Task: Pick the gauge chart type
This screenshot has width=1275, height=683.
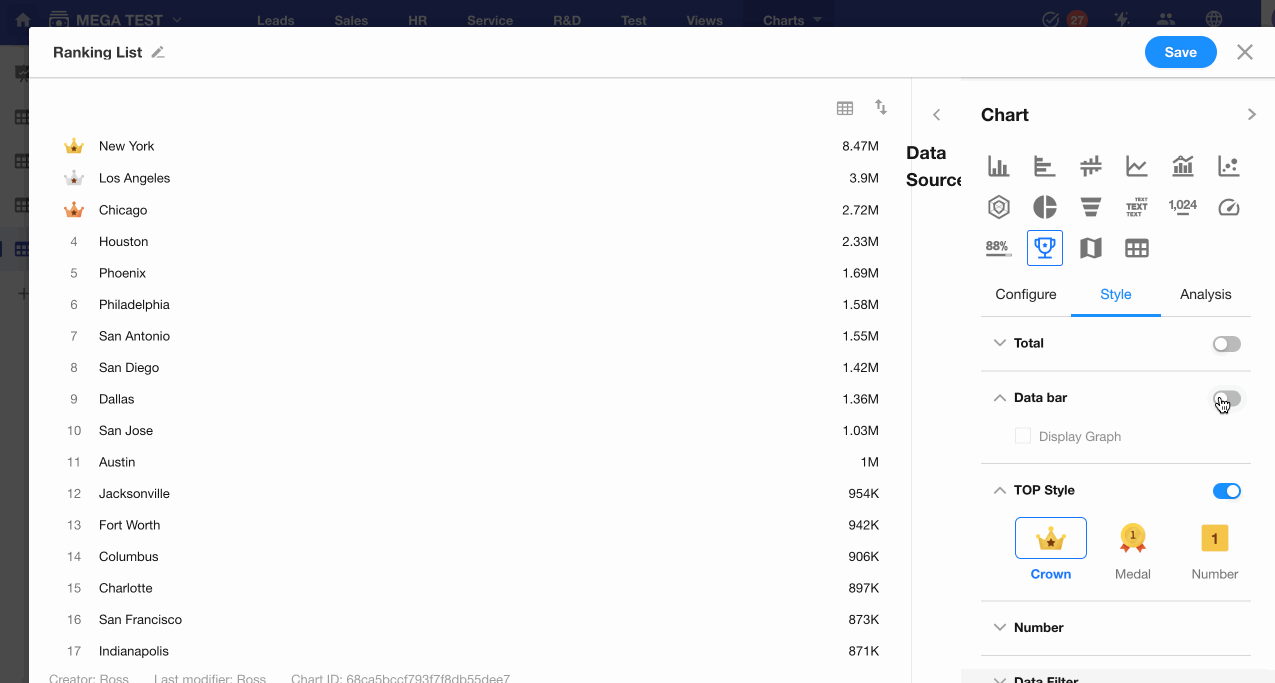Action: [x=1229, y=207]
